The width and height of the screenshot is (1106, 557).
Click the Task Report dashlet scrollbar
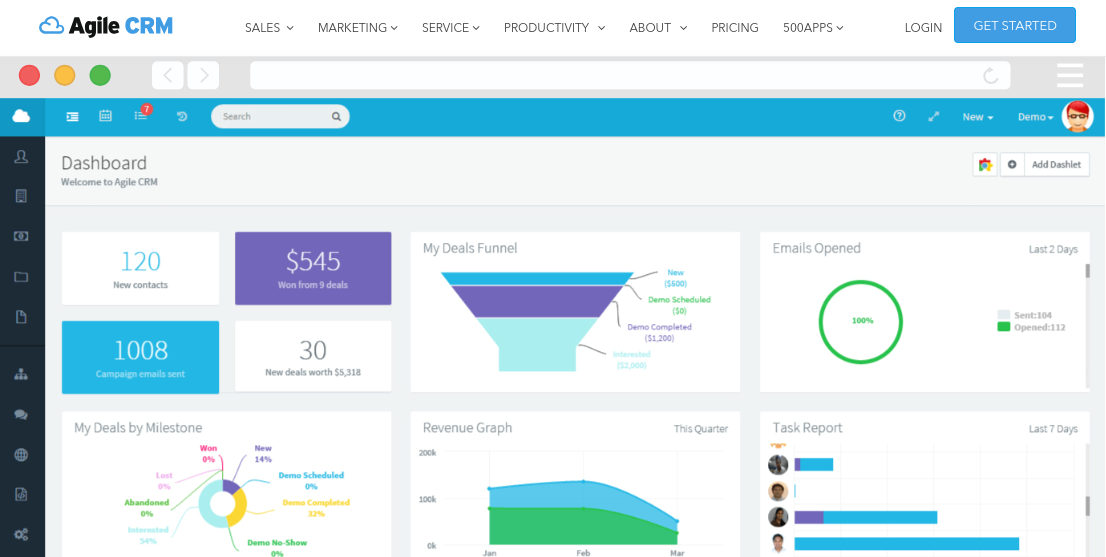point(1087,506)
